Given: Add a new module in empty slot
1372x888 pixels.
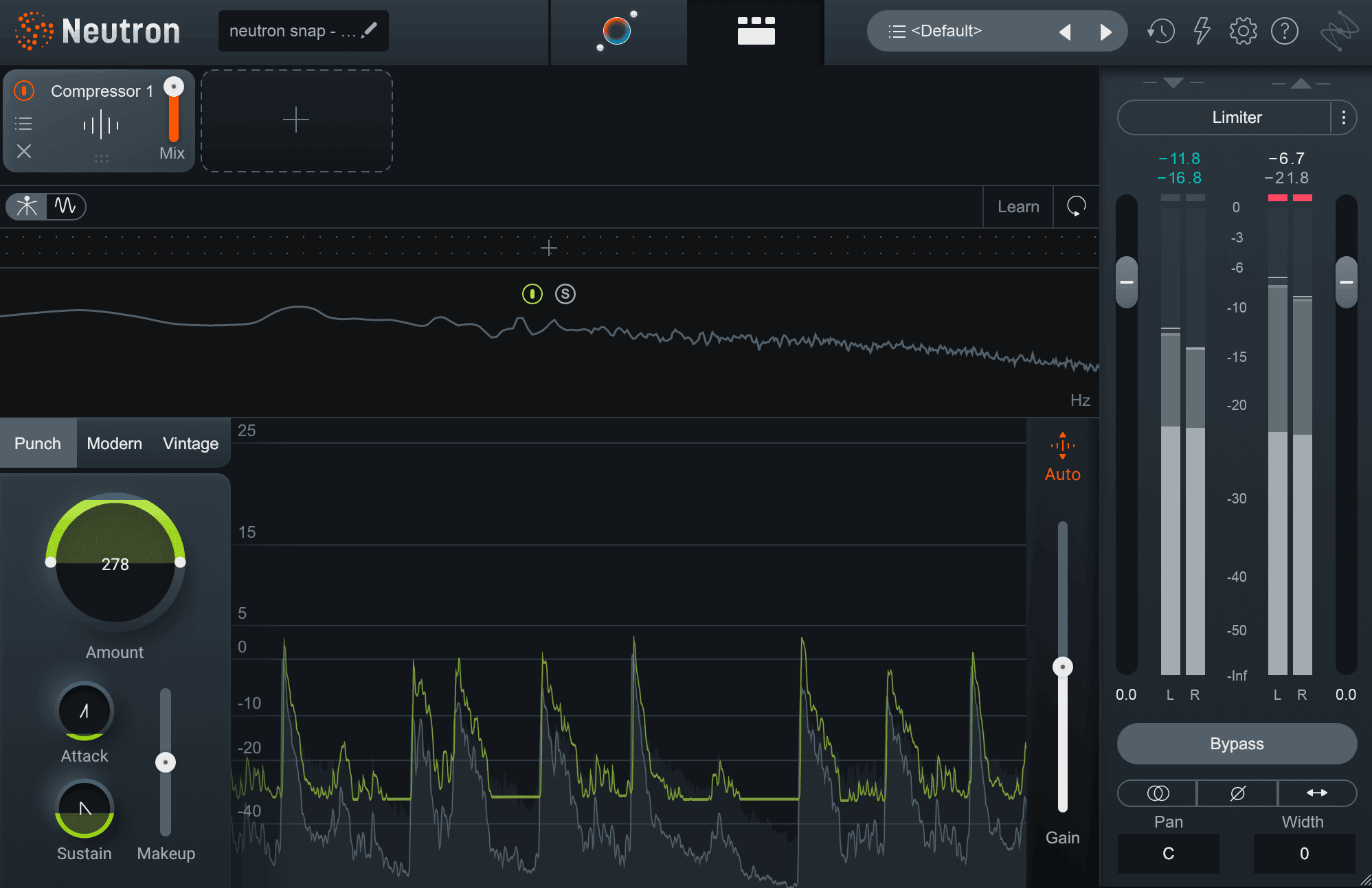Looking at the screenshot, I should point(296,120).
